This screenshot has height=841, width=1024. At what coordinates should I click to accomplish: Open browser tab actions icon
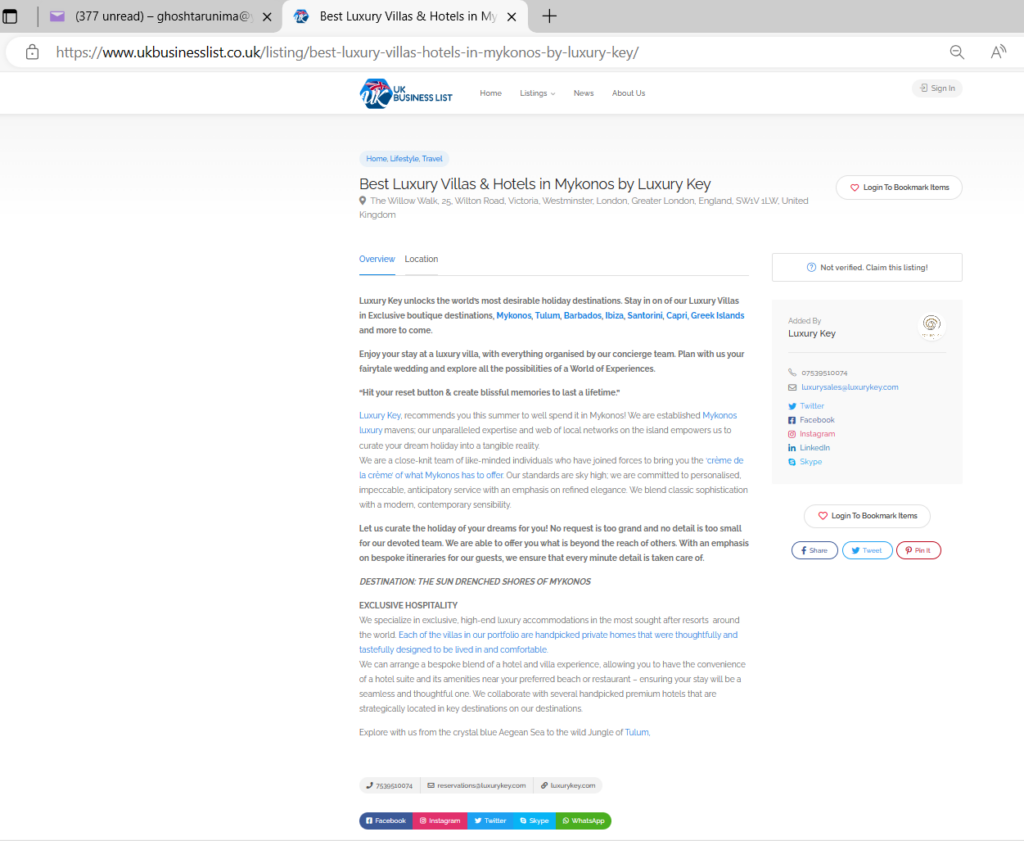point(10,17)
